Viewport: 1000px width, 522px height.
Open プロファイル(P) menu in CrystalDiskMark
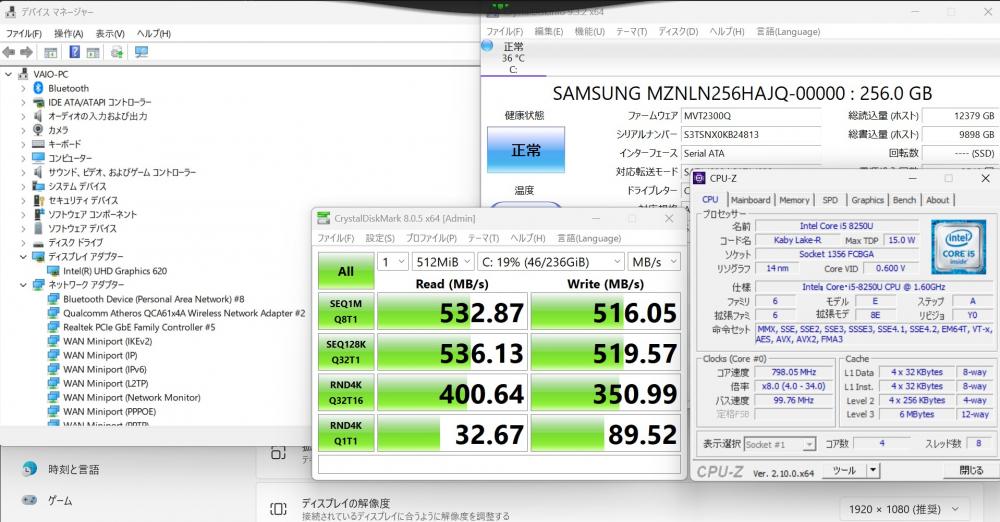tap(431, 238)
